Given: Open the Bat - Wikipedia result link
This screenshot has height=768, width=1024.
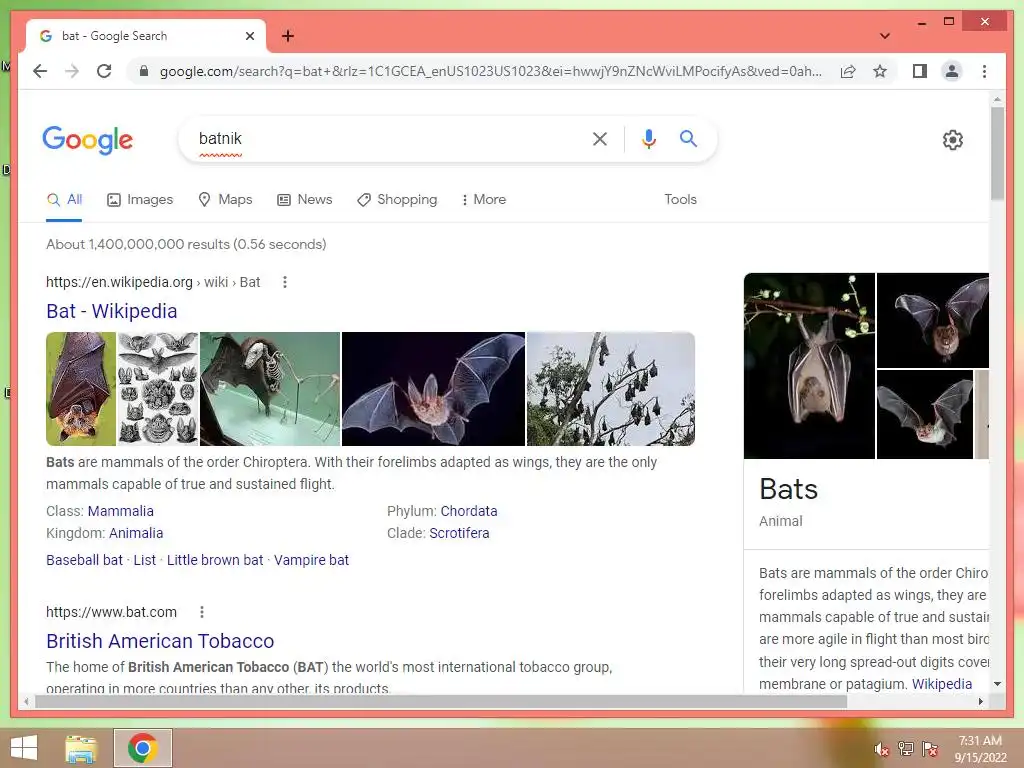Looking at the screenshot, I should point(112,311).
